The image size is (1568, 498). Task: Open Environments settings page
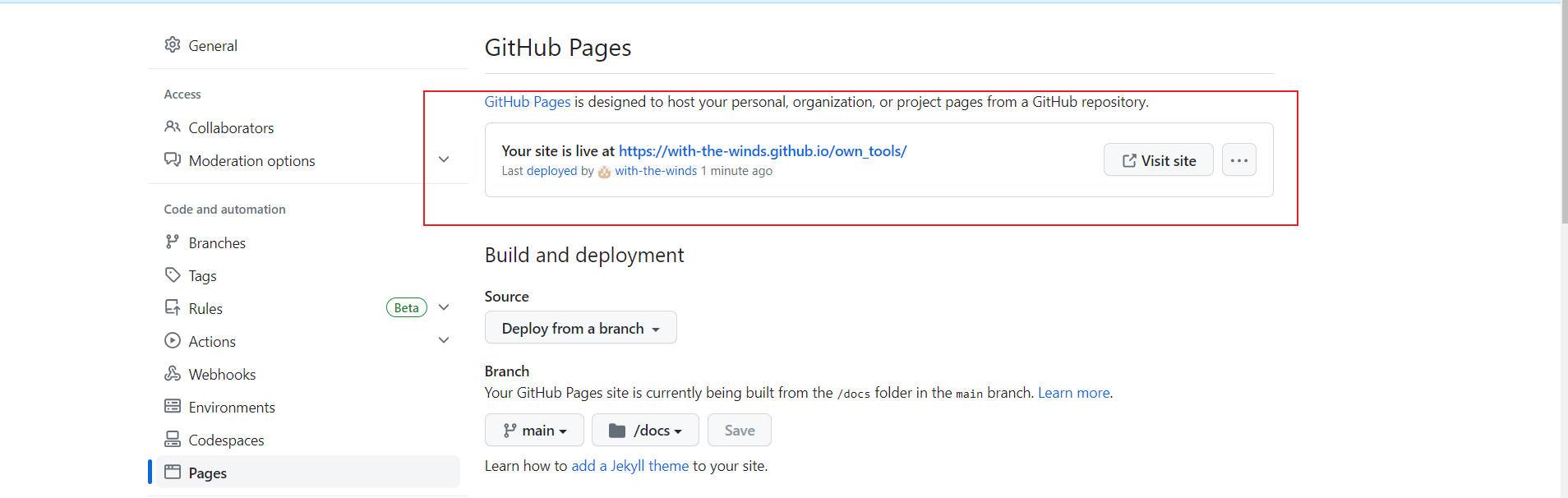tap(232, 408)
